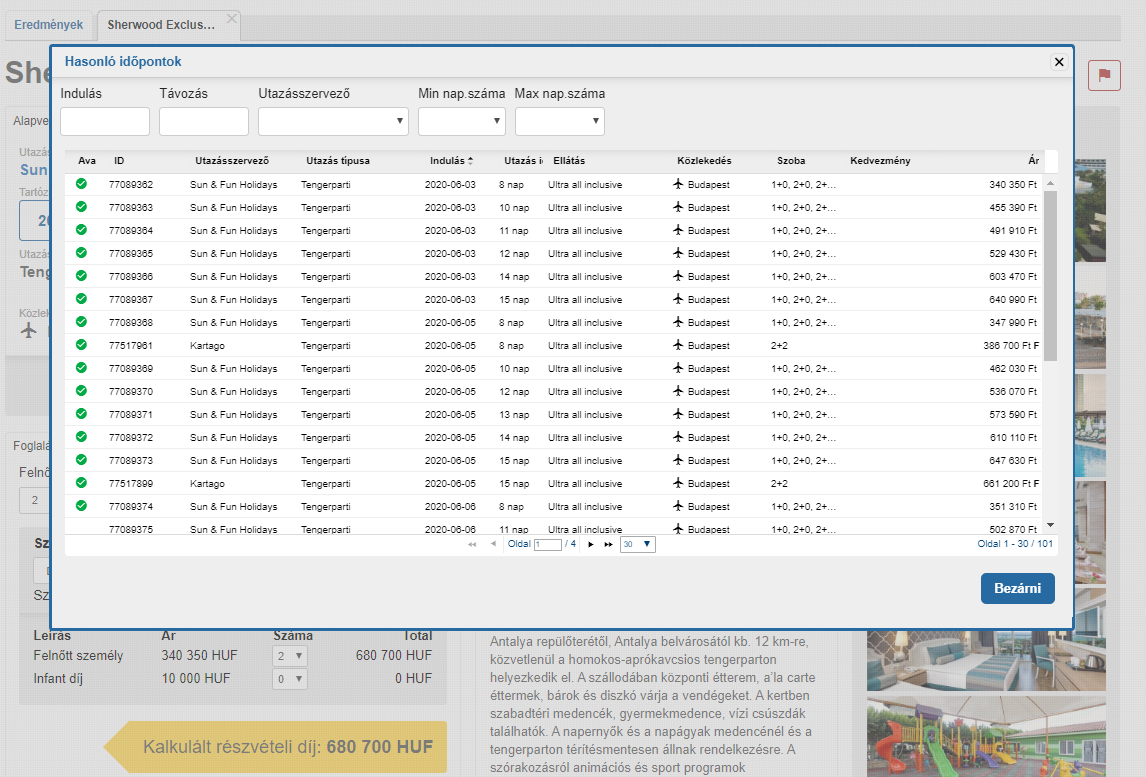Sort by the Ár column header
Image resolution: width=1146 pixels, height=777 pixels.
(1033, 161)
